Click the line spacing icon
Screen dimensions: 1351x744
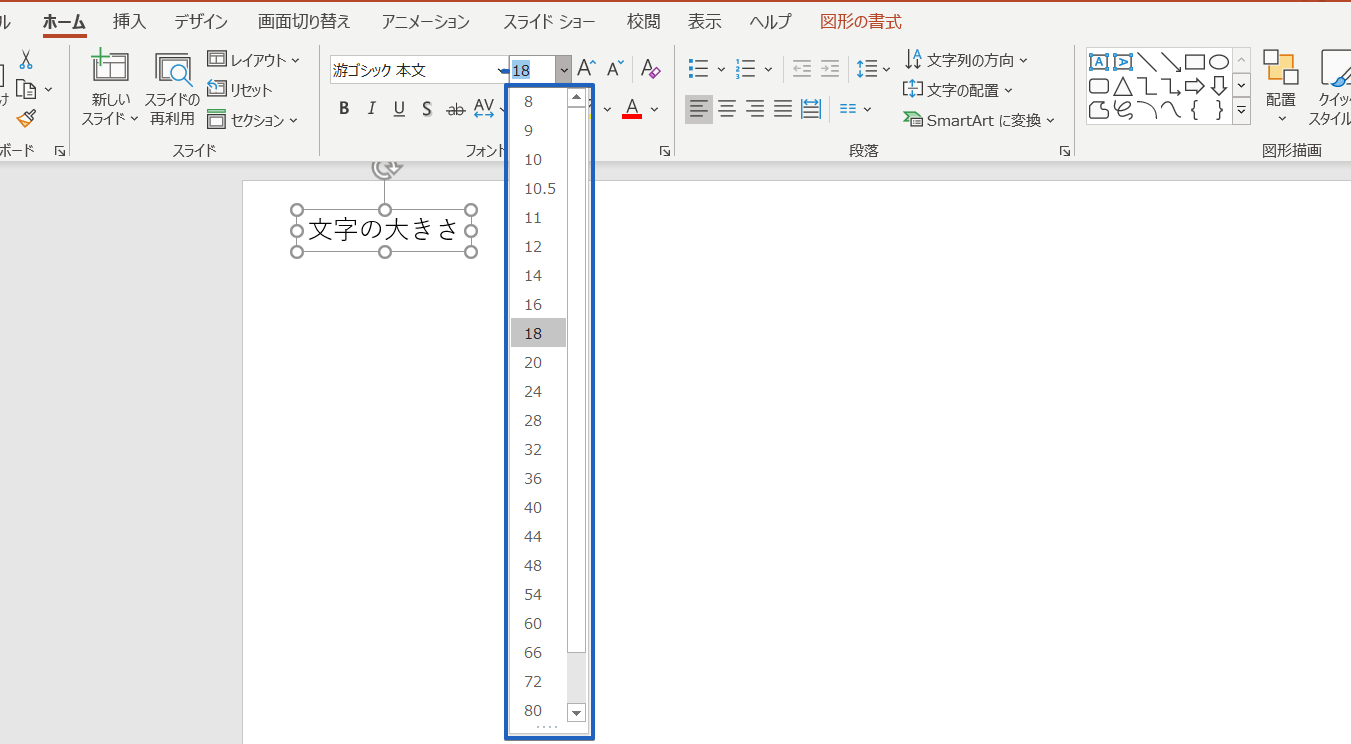click(867, 69)
